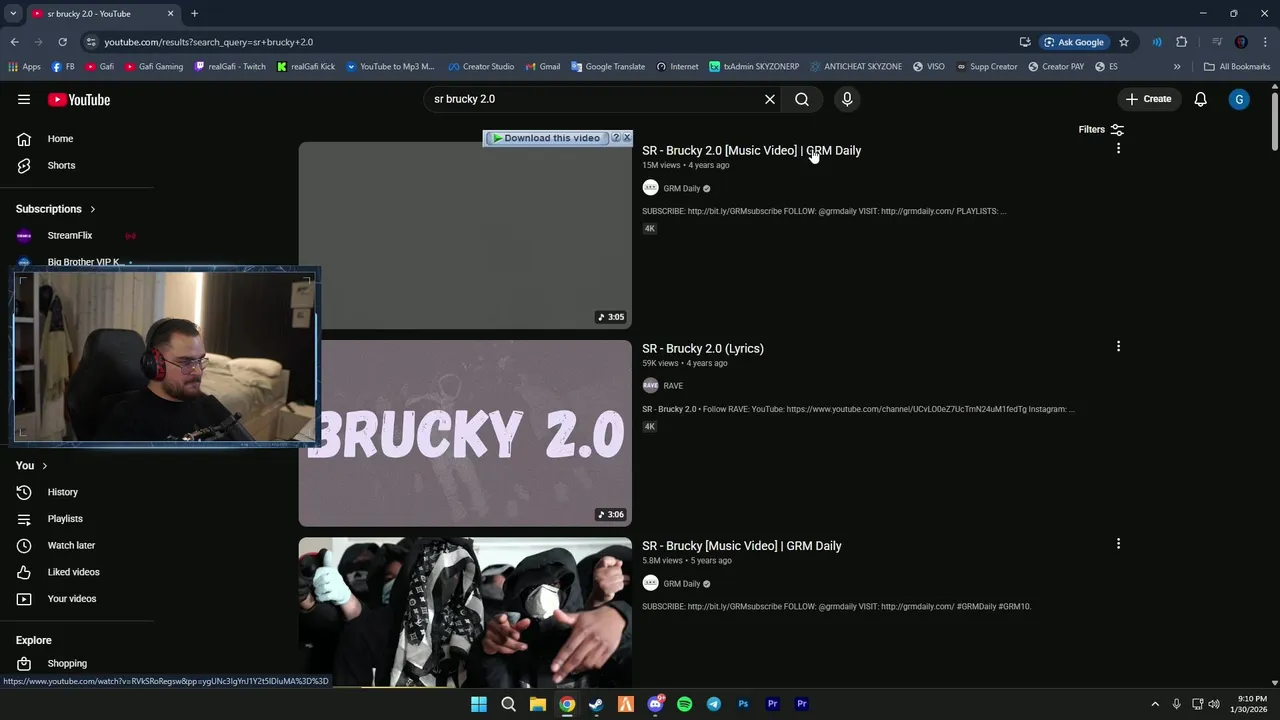The height and width of the screenshot is (720, 1280).
Task: Expand the You section
Action: point(32,465)
